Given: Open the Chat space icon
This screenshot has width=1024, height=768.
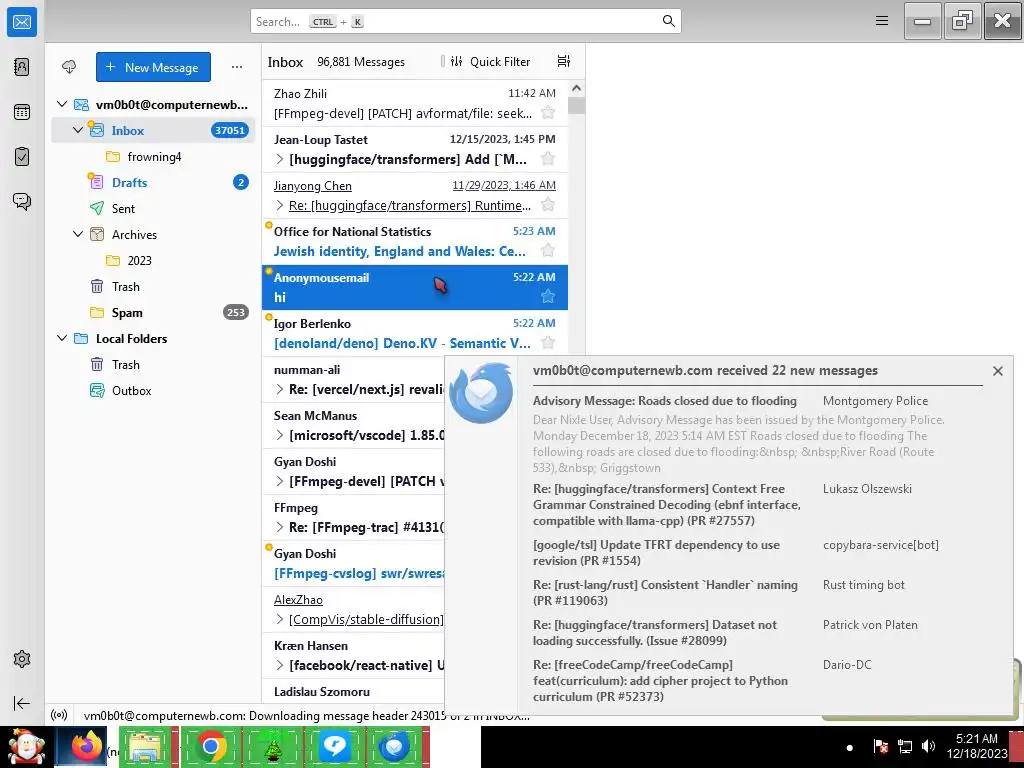Looking at the screenshot, I should [x=22, y=201].
